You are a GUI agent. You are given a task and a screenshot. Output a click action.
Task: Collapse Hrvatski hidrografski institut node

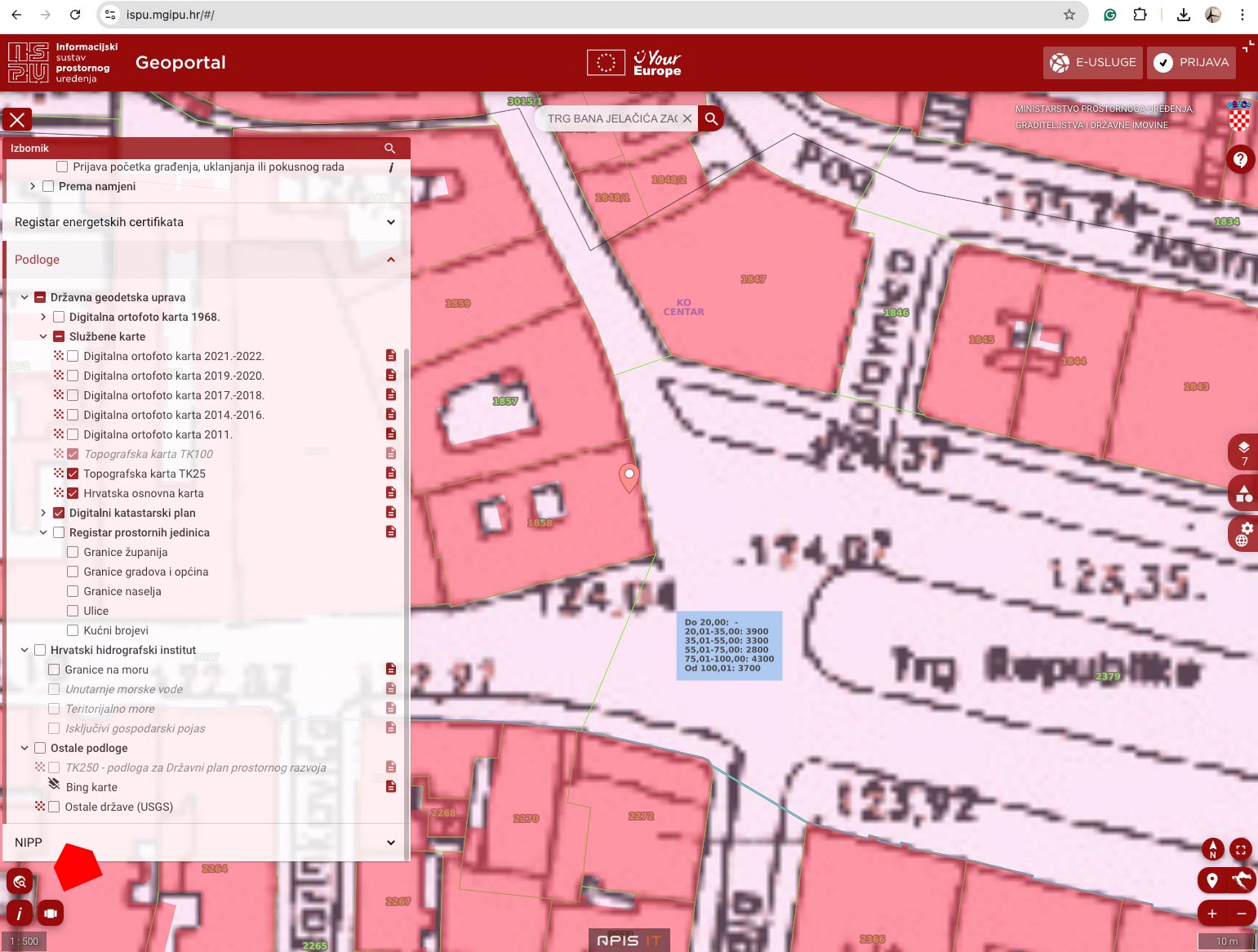tap(24, 650)
